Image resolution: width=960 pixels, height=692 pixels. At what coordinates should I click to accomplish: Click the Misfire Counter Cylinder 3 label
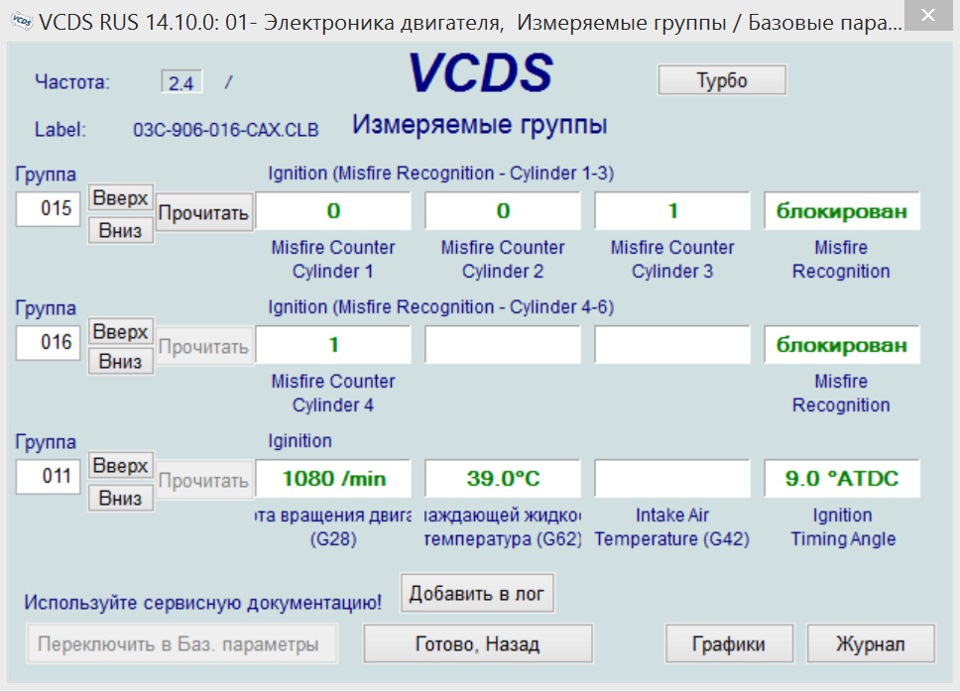pyautogui.click(x=672, y=259)
